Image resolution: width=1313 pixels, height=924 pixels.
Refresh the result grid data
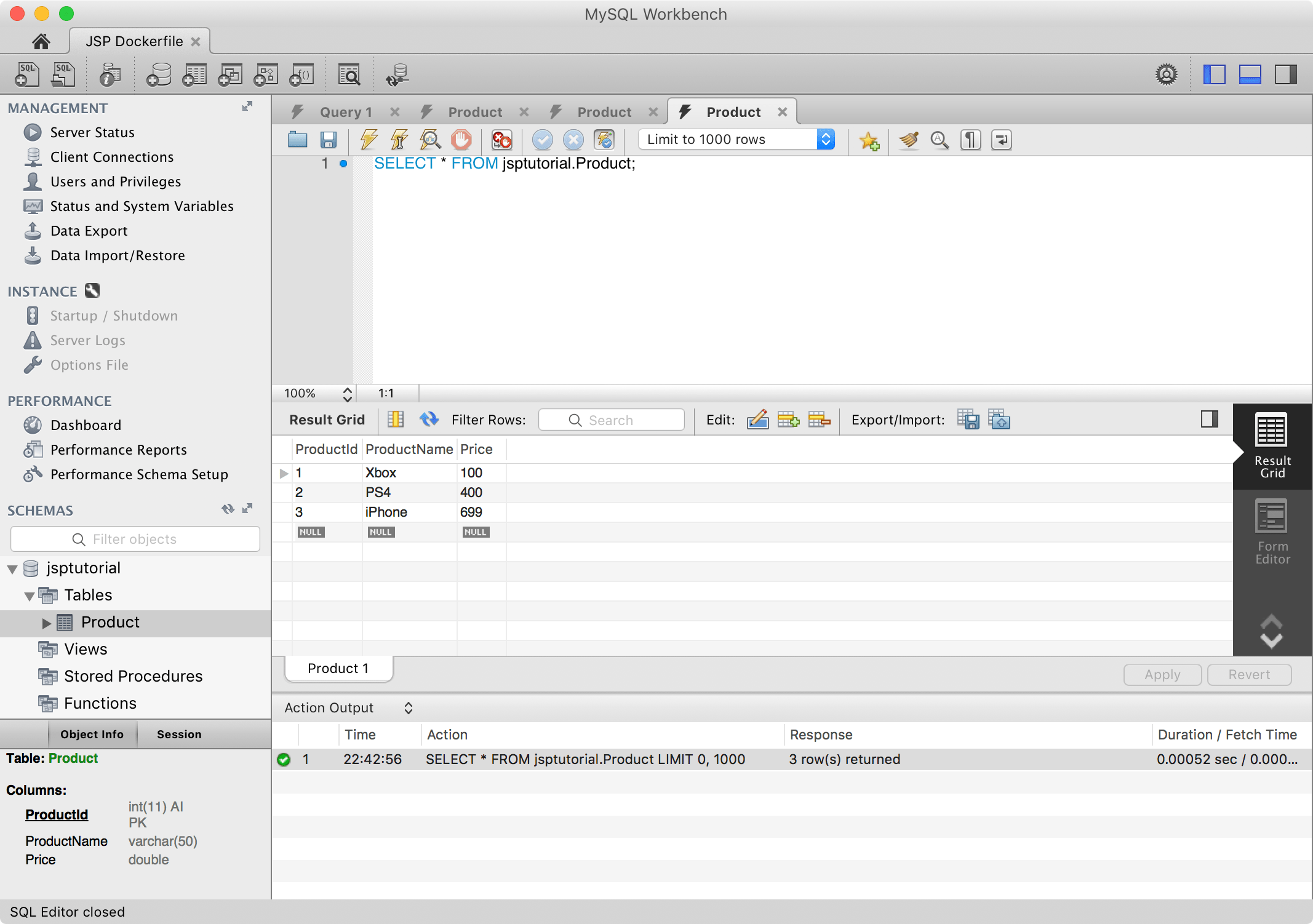[429, 420]
